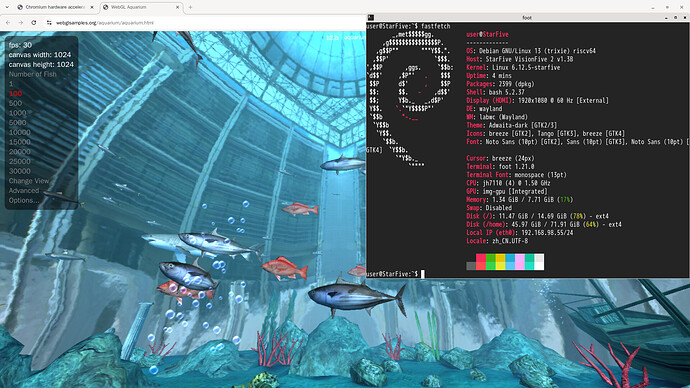Screen dimensions: 690x388
Task: Pick 20000 fish
Action: pyautogui.click(x=20, y=151)
